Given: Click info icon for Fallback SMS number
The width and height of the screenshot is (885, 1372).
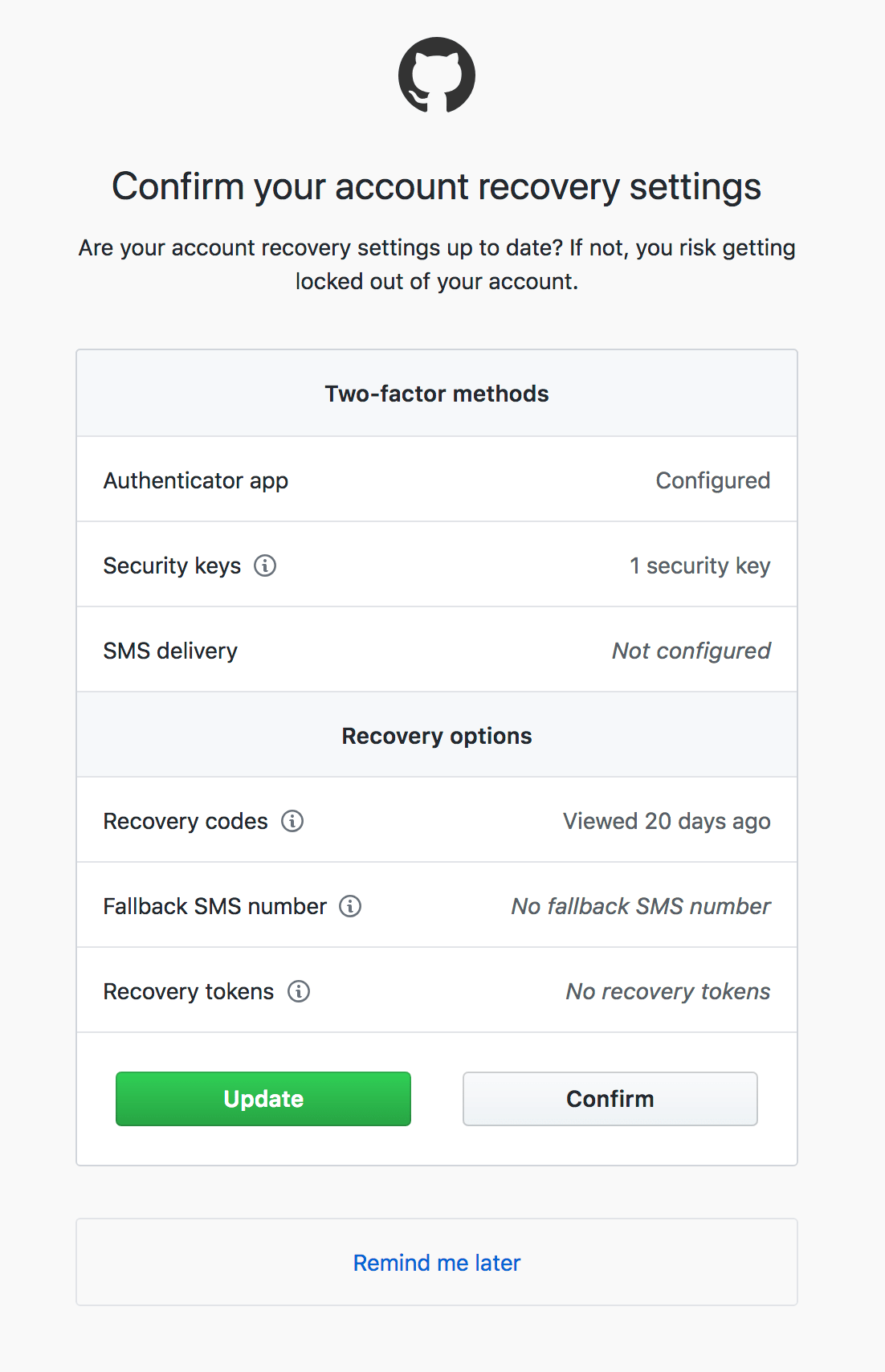Looking at the screenshot, I should tap(350, 906).
